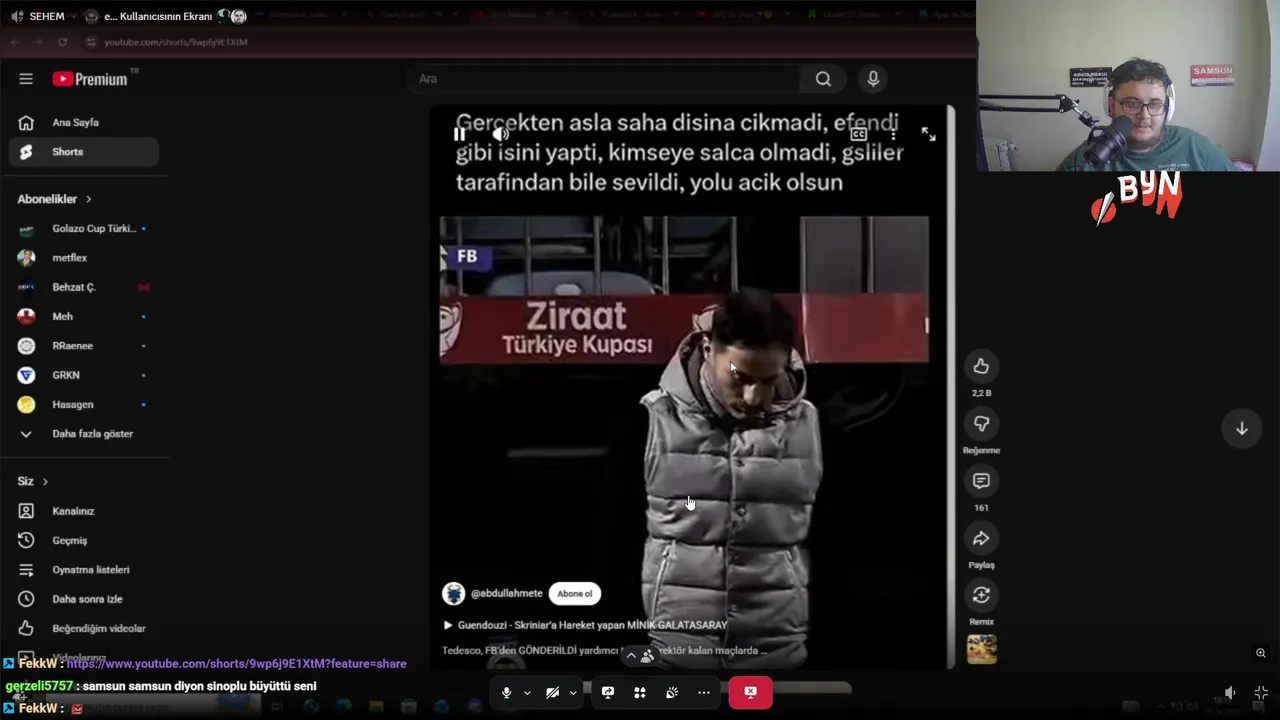1280x720 pixels.
Task: Expand the Abonelikler section
Action: [54, 199]
